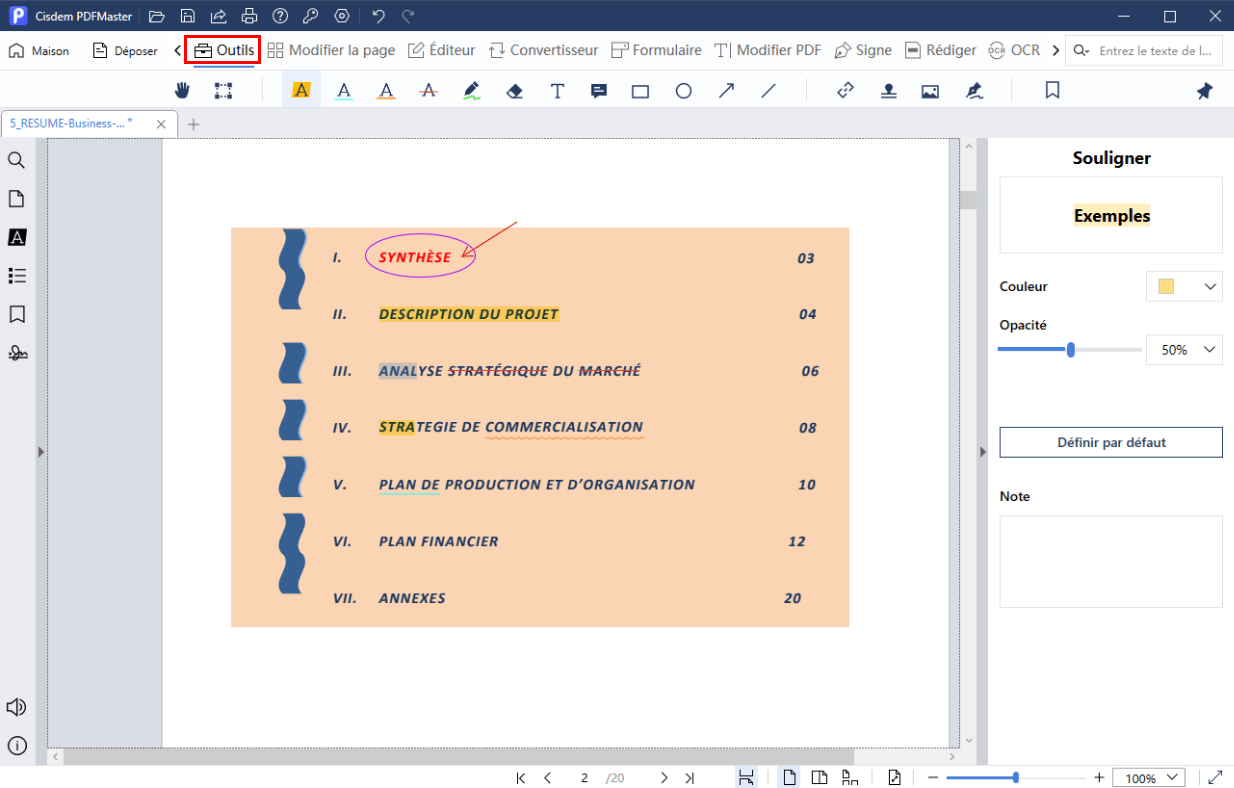Image resolution: width=1234 pixels, height=788 pixels.
Task: Open the Déposer file menu
Action: 125,50
